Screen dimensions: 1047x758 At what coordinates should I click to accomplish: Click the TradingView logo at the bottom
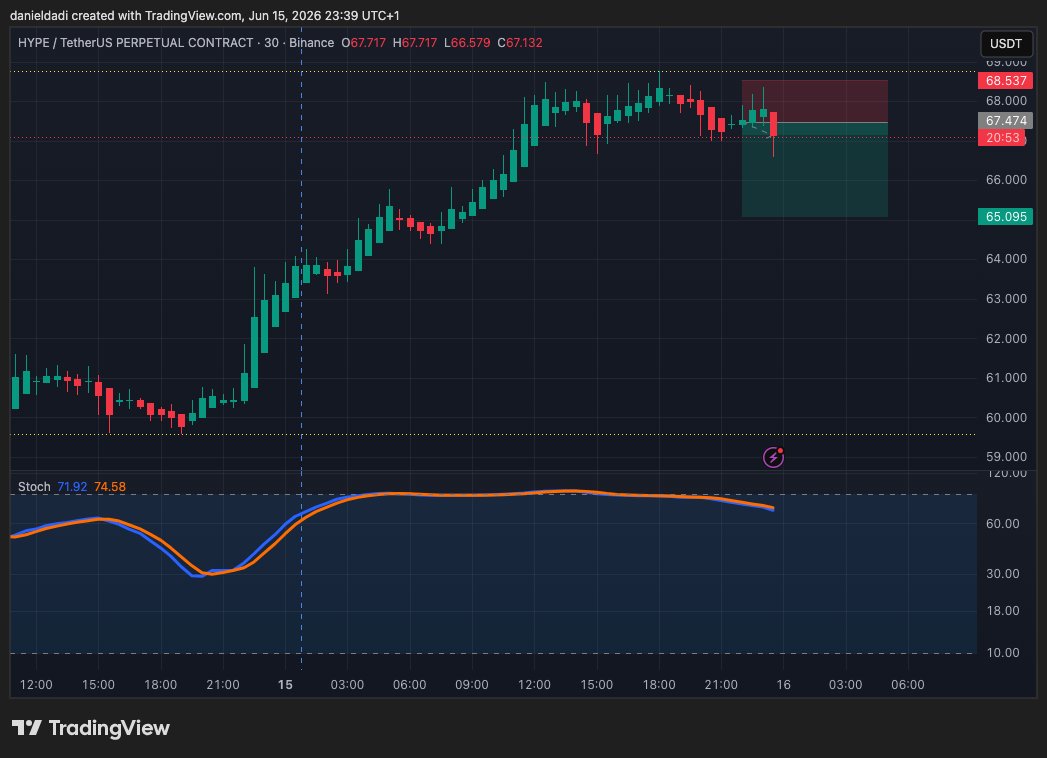(91, 728)
